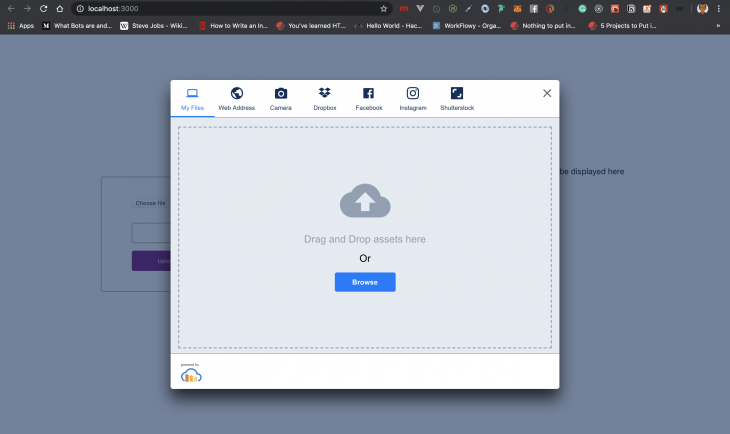Image resolution: width=730 pixels, height=434 pixels.
Task: Click the cloud upload icon
Action: (365, 201)
